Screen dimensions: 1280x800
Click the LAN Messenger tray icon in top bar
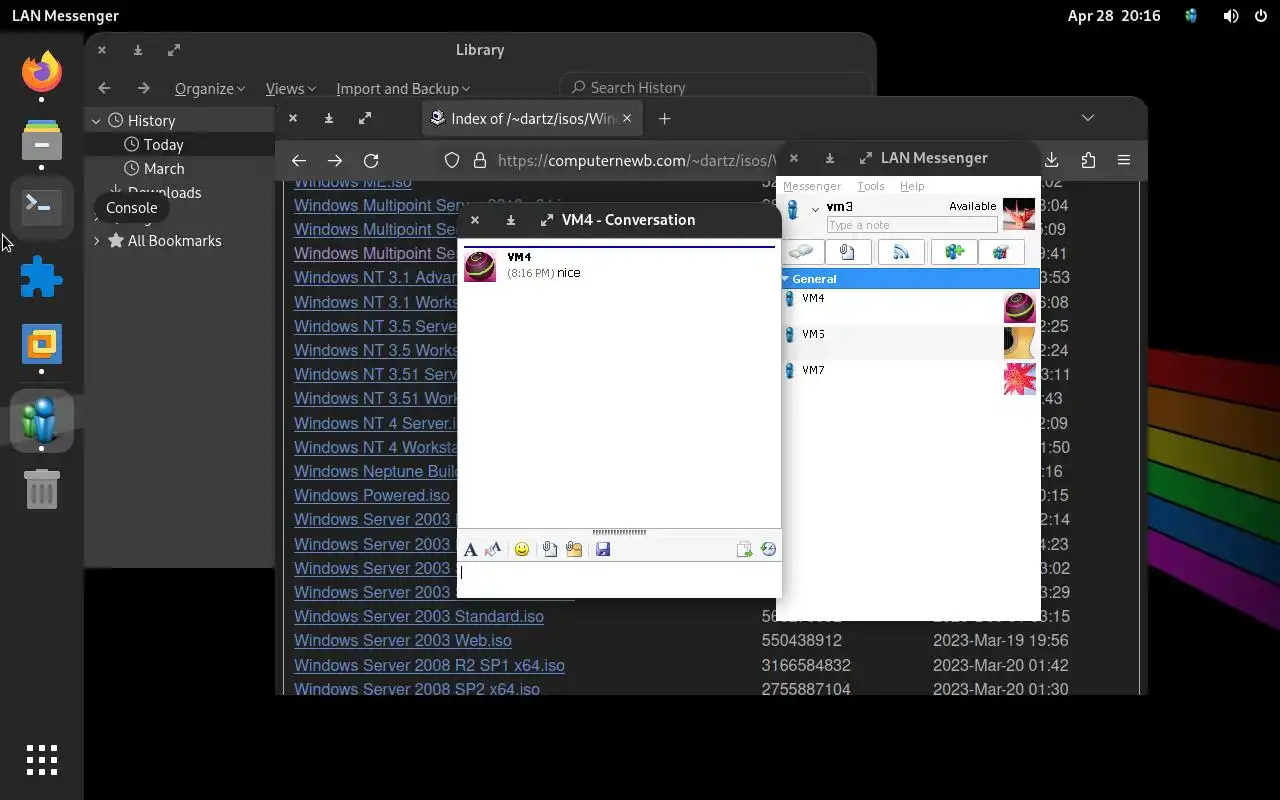[1191, 16]
